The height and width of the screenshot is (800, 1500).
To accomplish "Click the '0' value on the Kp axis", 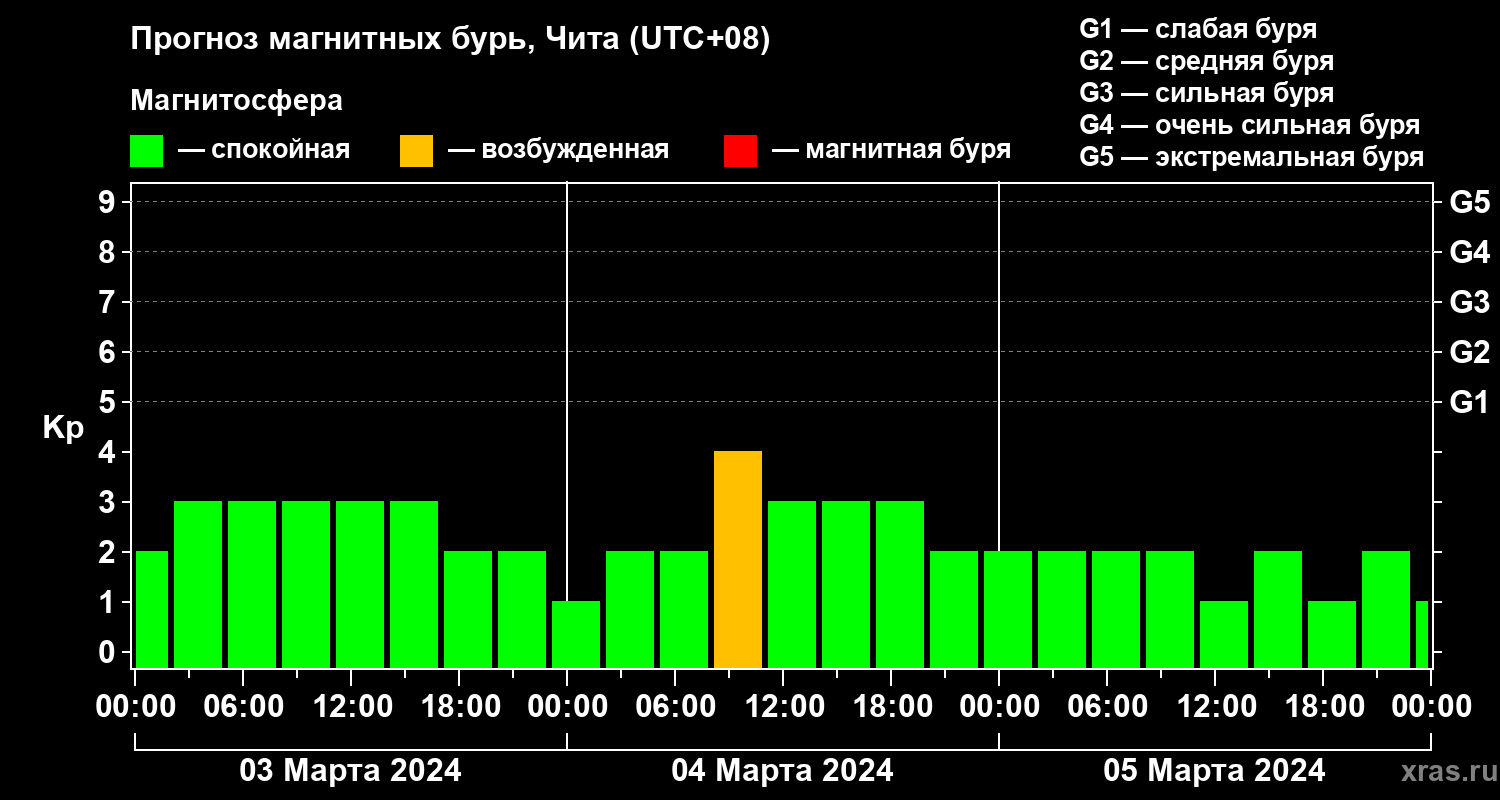I will (109, 652).
